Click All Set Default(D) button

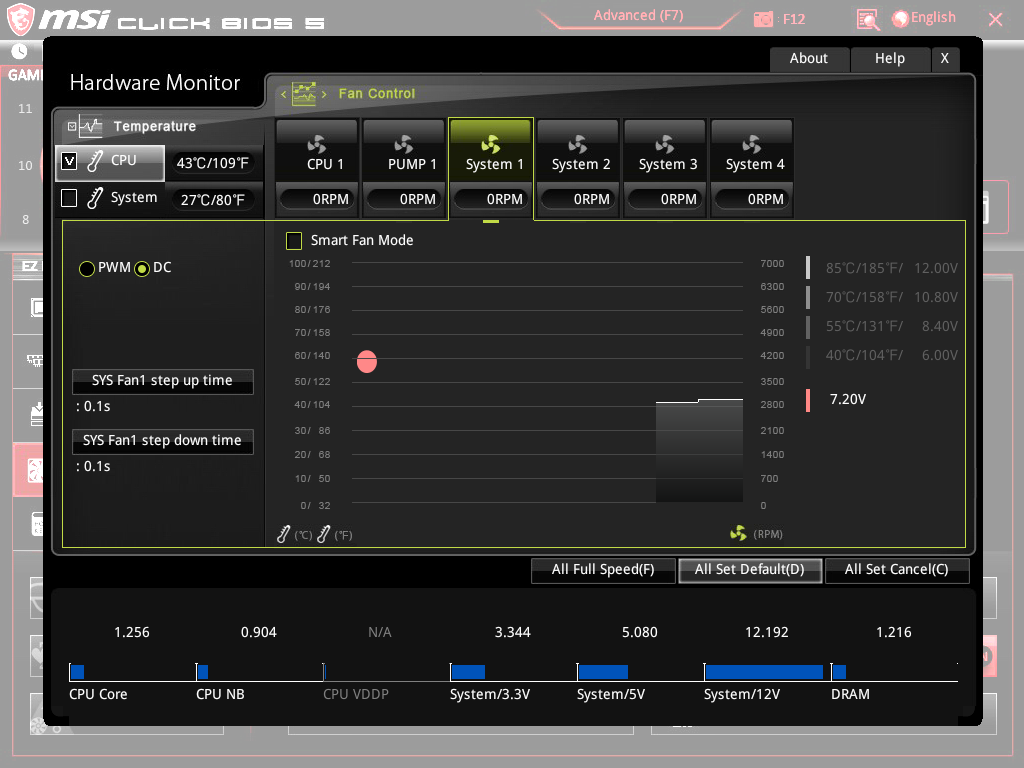(x=750, y=569)
